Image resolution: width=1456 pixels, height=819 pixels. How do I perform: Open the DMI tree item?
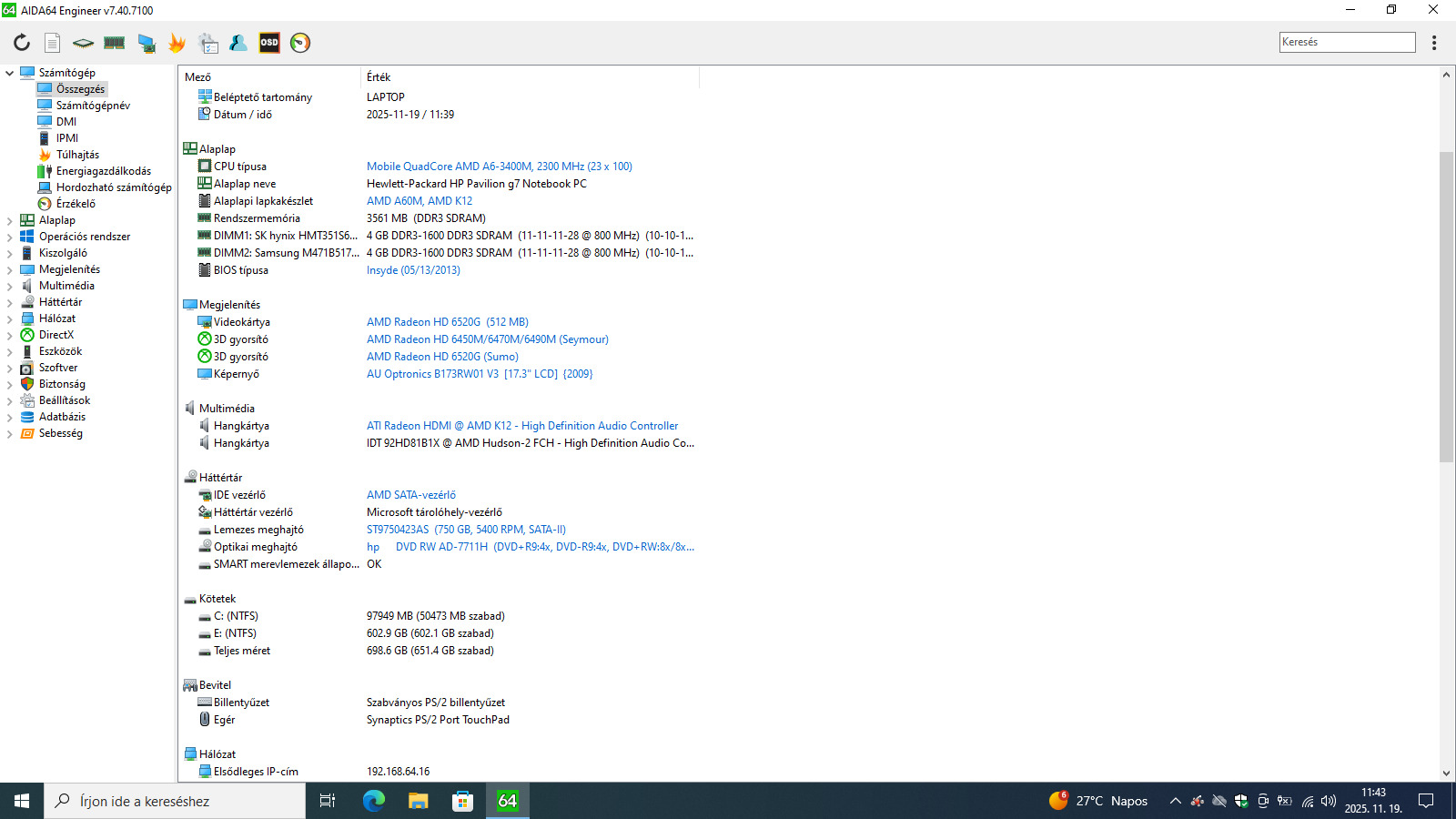click(57, 122)
